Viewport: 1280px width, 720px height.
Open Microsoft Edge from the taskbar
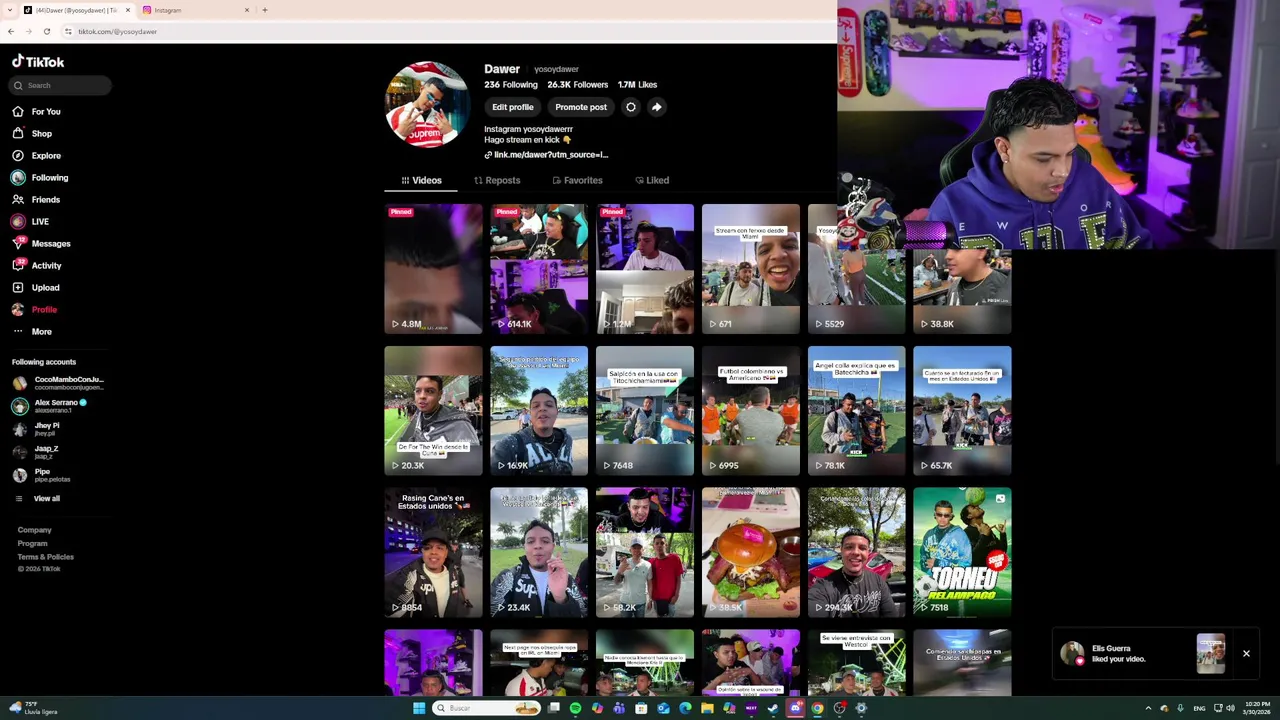point(685,708)
